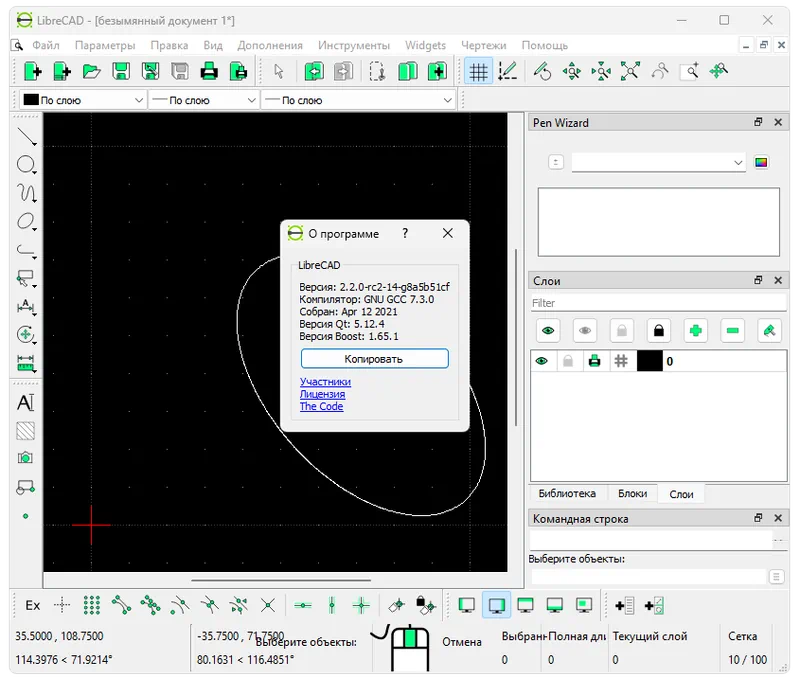Toggle snap on endpoints
Viewport: 800px width, 679px height.
[121, 606]
